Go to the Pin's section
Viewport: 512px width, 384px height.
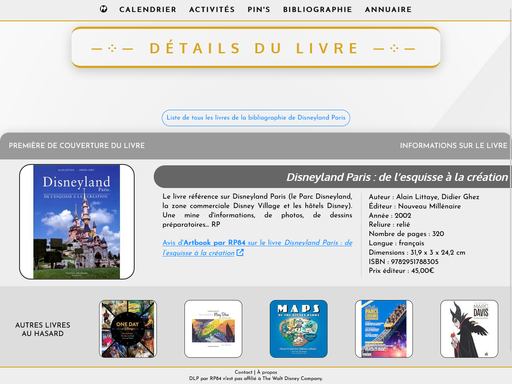259,10
